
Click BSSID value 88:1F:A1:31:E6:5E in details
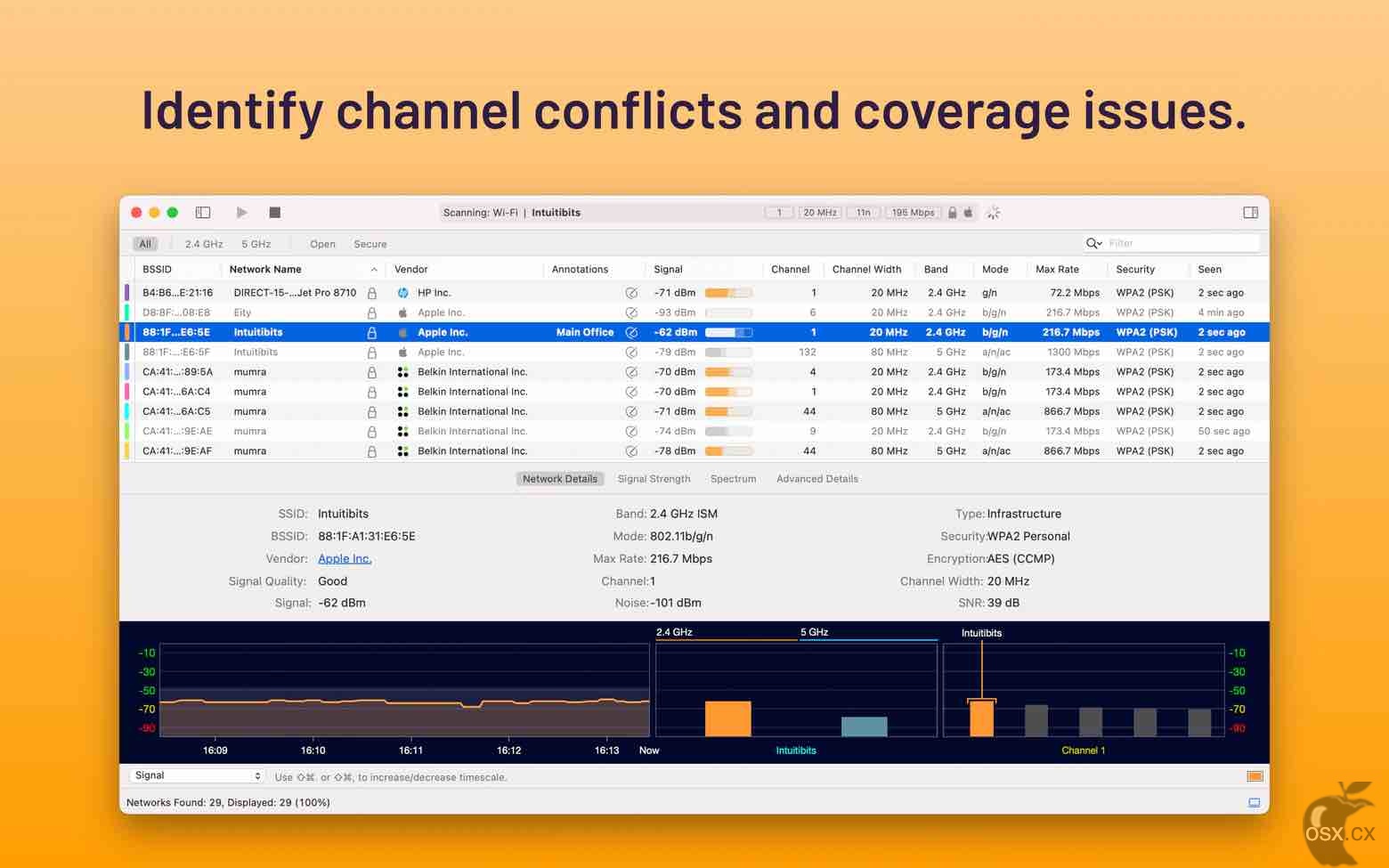[367, 537]
